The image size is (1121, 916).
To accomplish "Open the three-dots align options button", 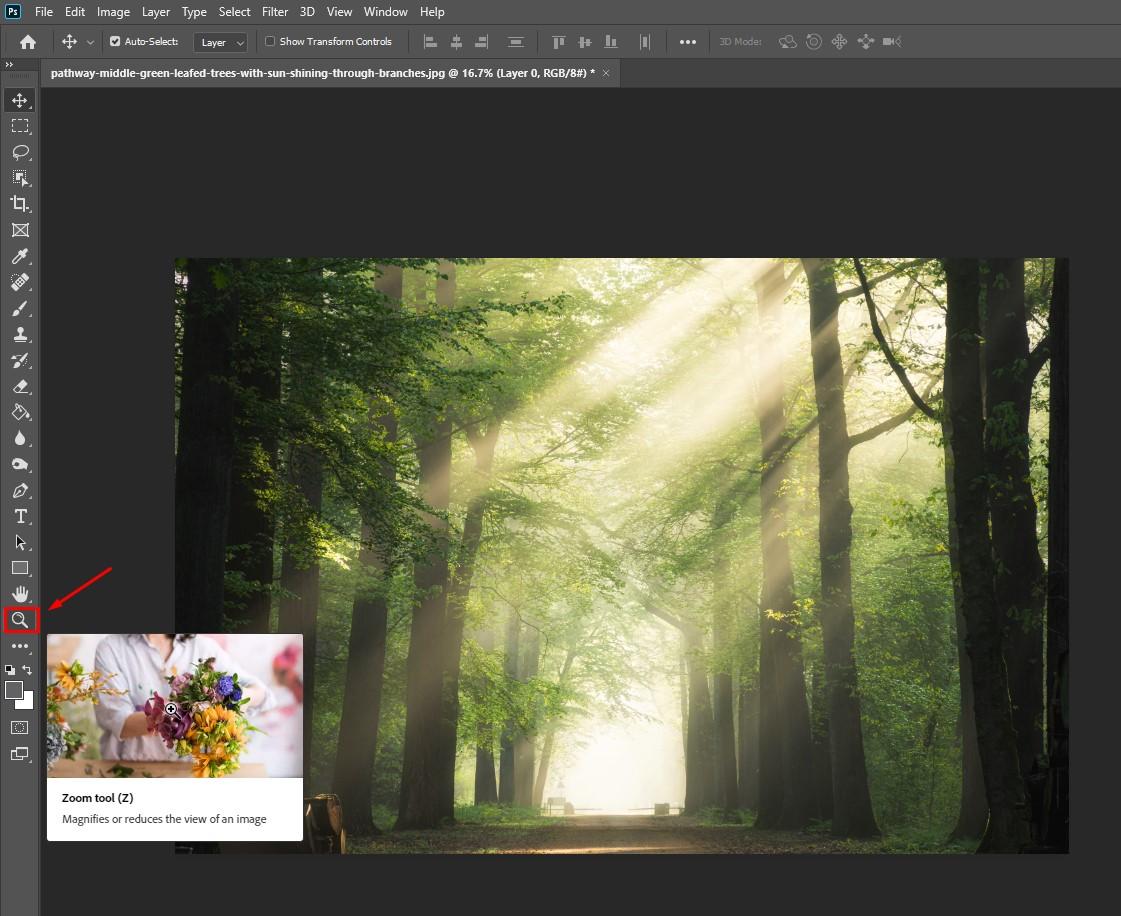I will click(x=688, y=42).
